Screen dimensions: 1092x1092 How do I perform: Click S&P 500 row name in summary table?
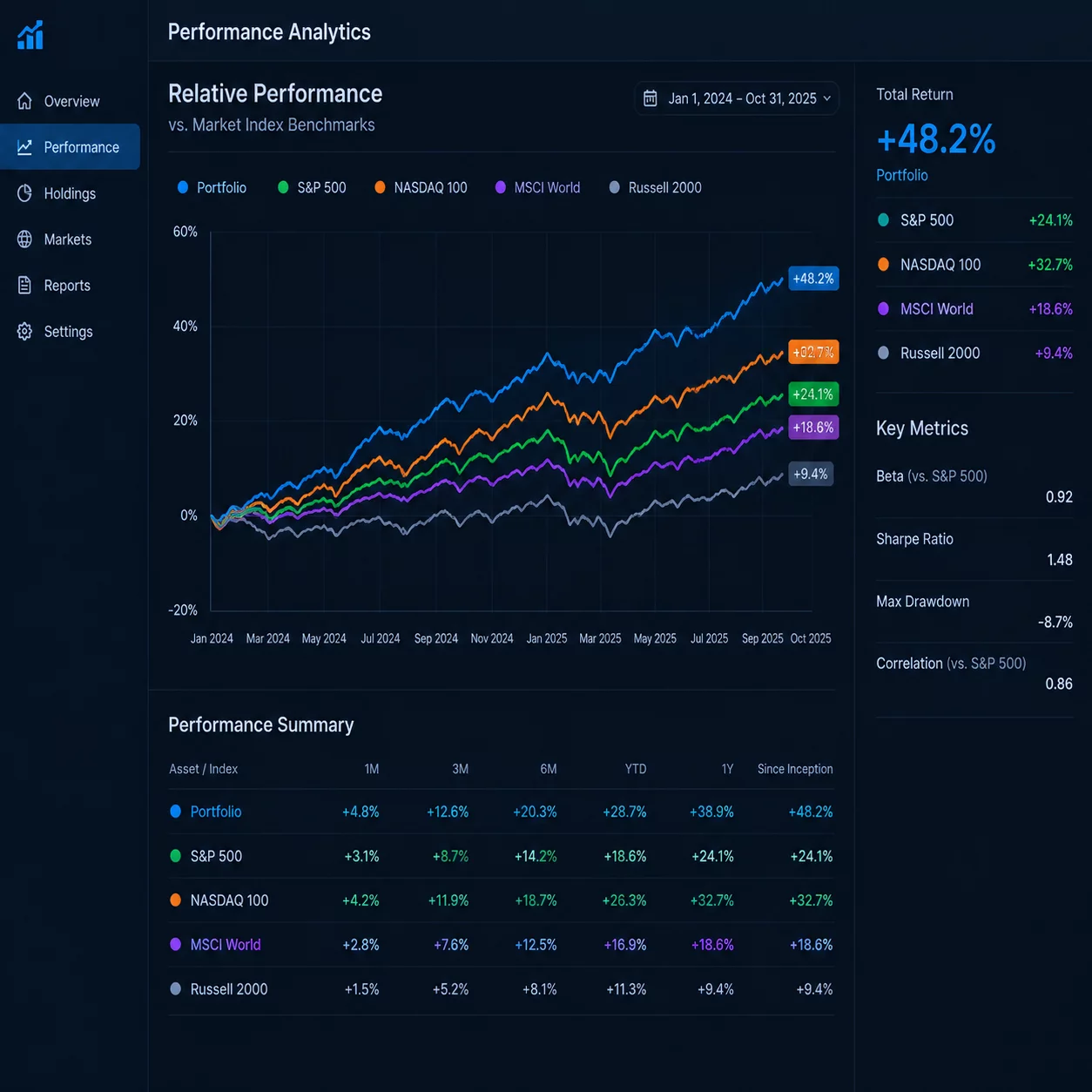coord(216,856)
